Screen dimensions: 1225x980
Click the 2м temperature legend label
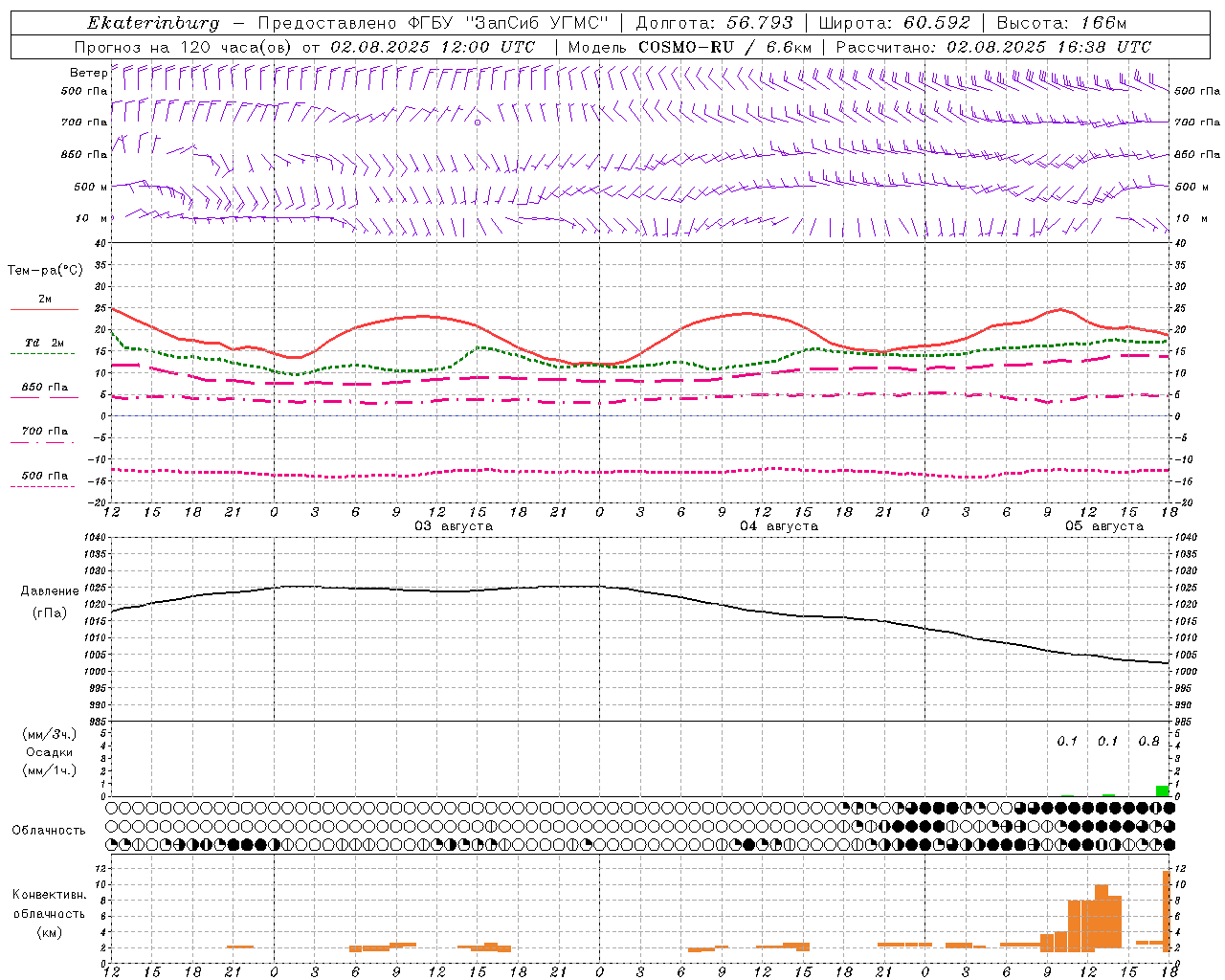coord(45,299)
